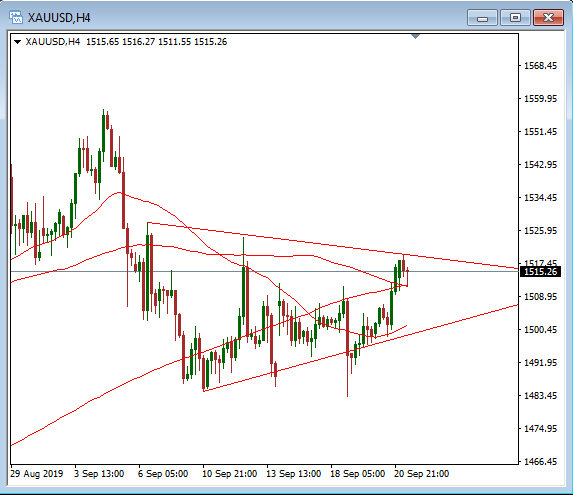Click the 1500.45 price axis label
Screen dimensions: 573x495
(x=540, y=330)
